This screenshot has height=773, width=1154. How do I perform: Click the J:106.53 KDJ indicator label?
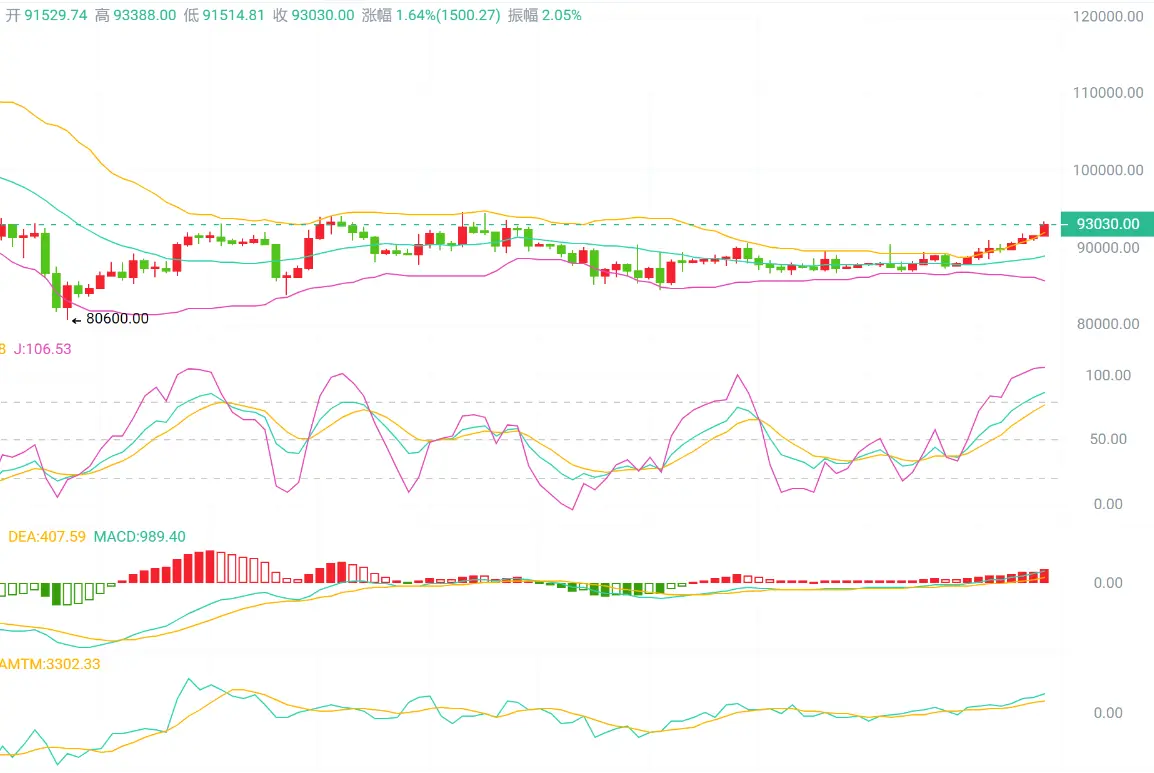43,349
